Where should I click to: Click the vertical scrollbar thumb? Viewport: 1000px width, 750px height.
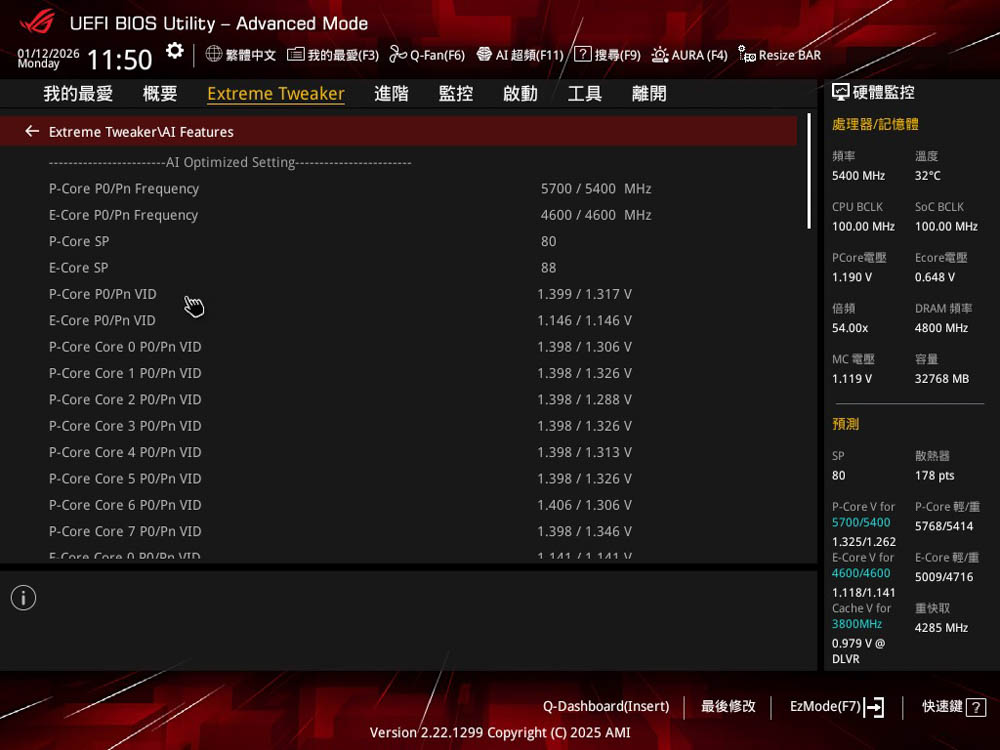pos(809,172)
